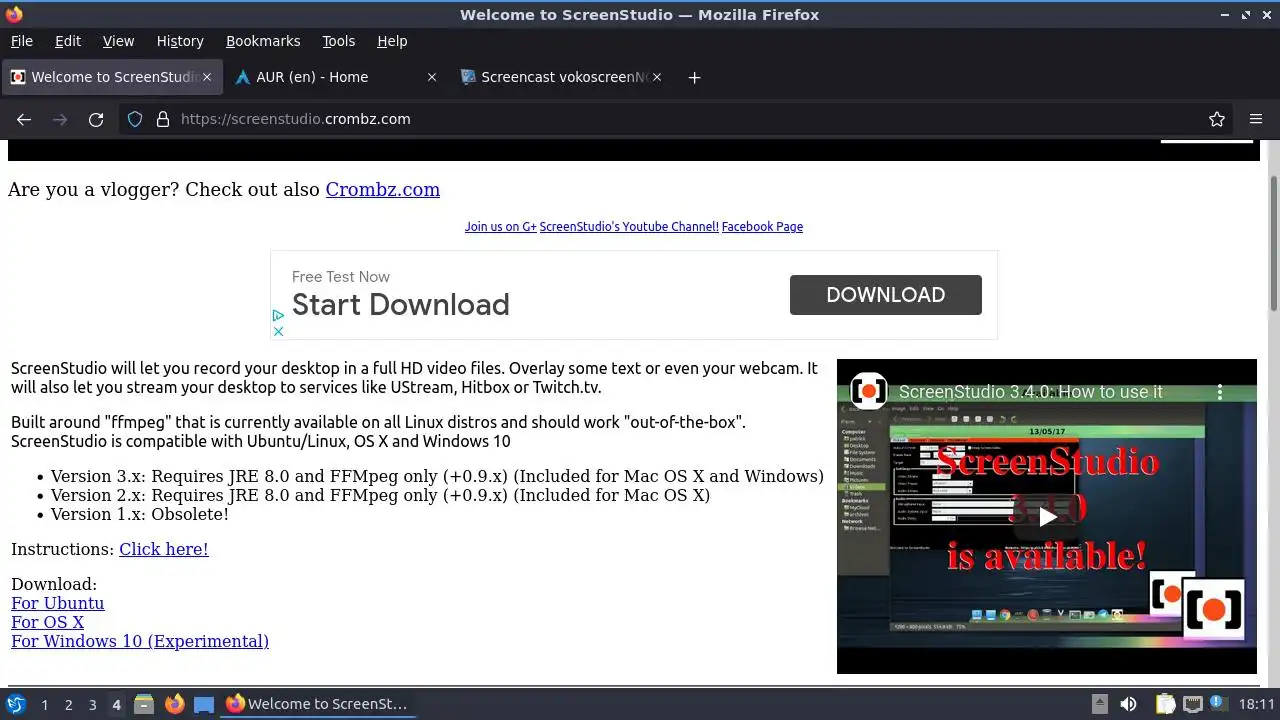Open the View menu

(118, 41)
